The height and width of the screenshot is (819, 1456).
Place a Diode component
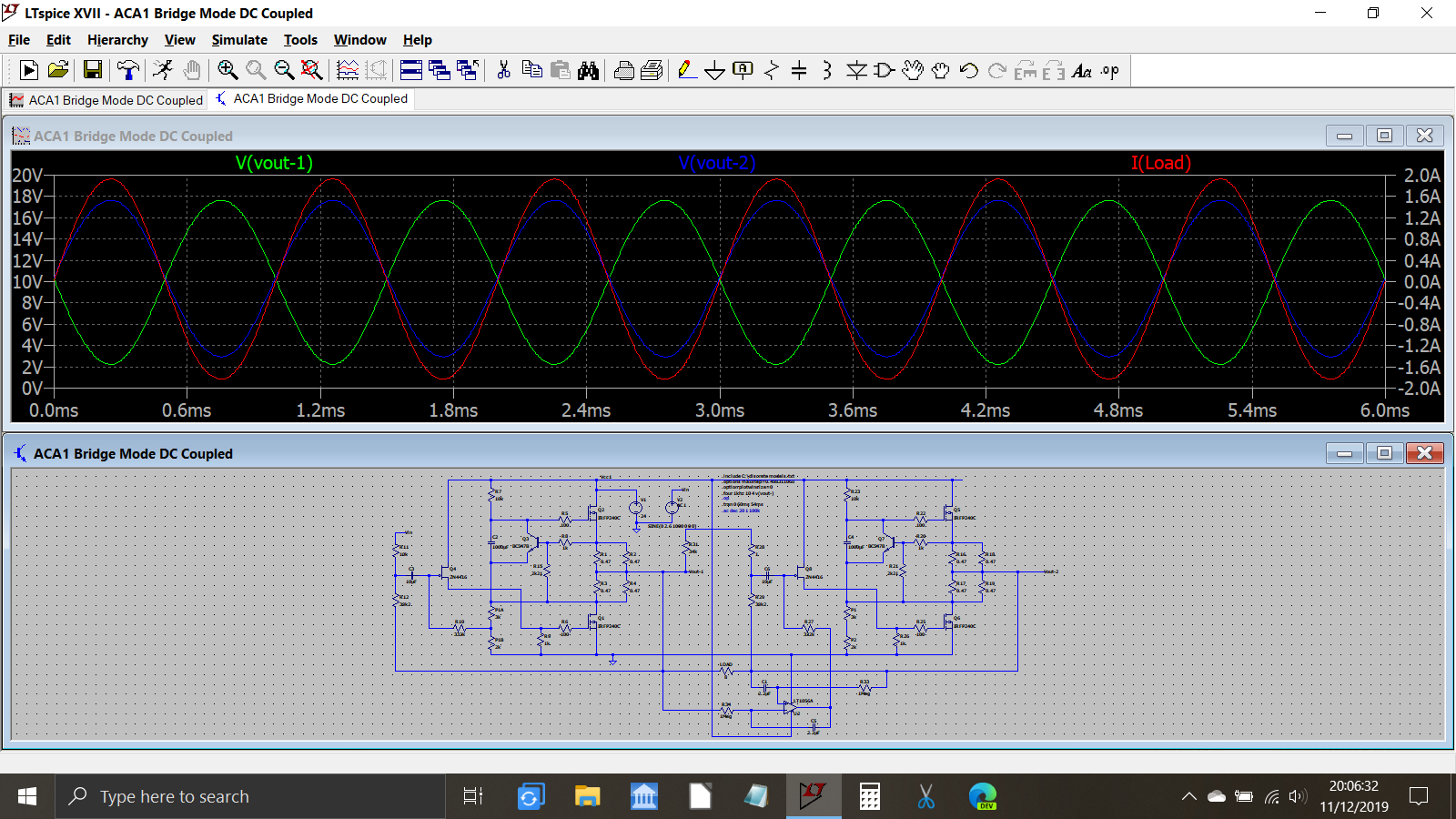coord(856,70)
